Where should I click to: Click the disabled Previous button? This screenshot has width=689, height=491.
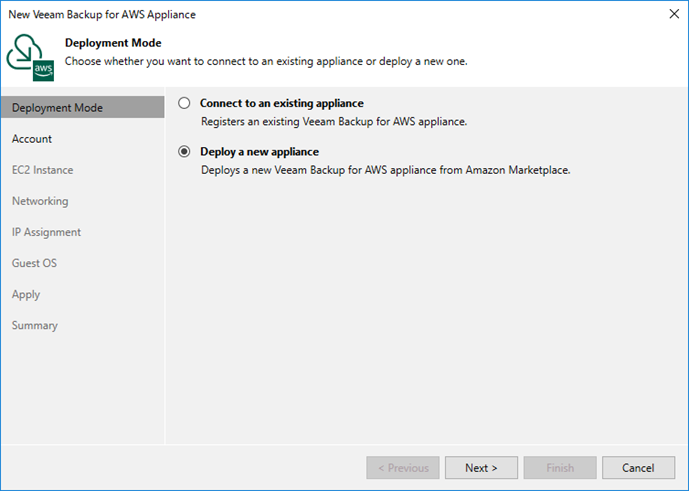pos(403,468)
